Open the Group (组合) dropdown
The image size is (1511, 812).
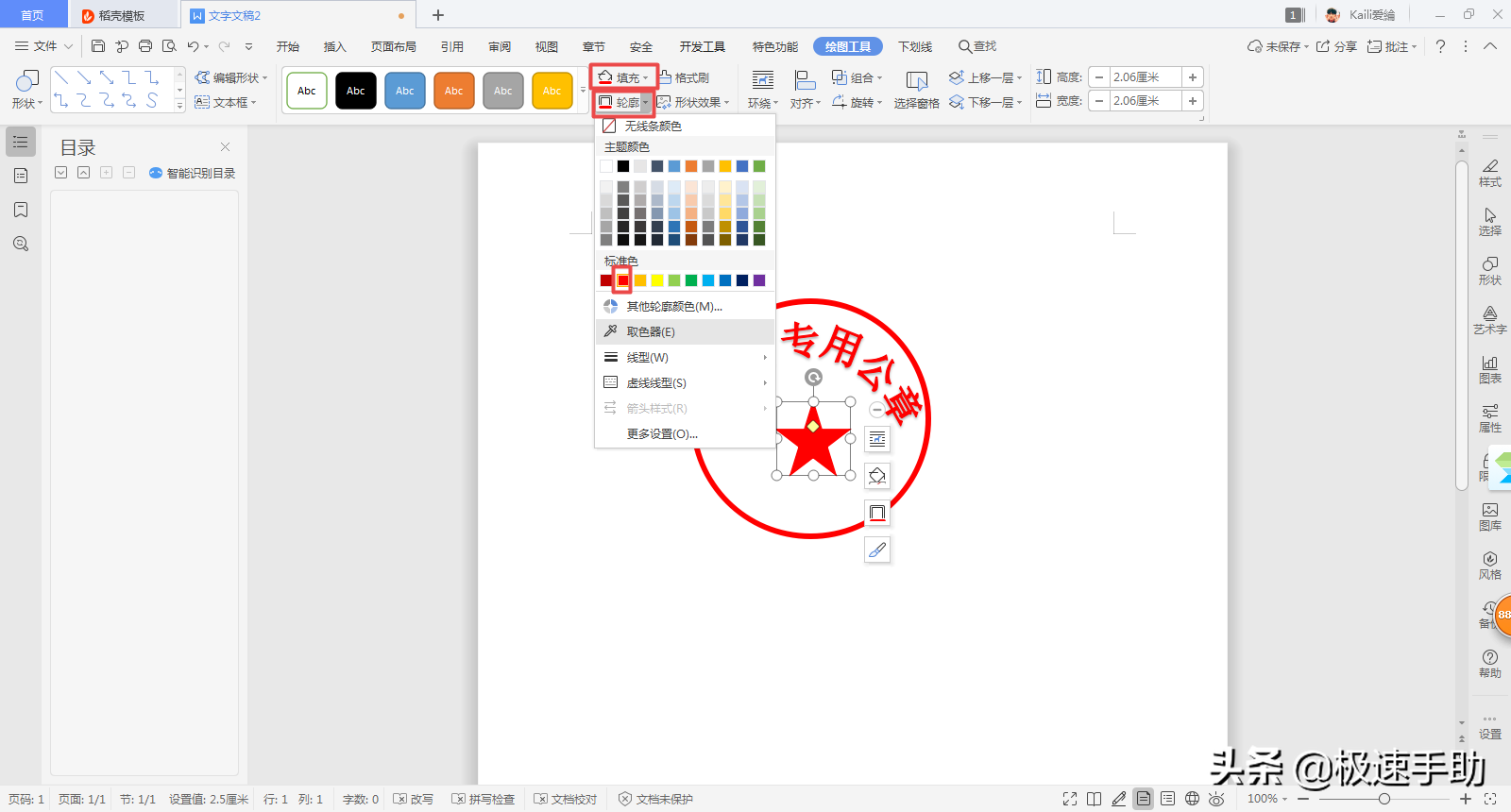[857, 77]
